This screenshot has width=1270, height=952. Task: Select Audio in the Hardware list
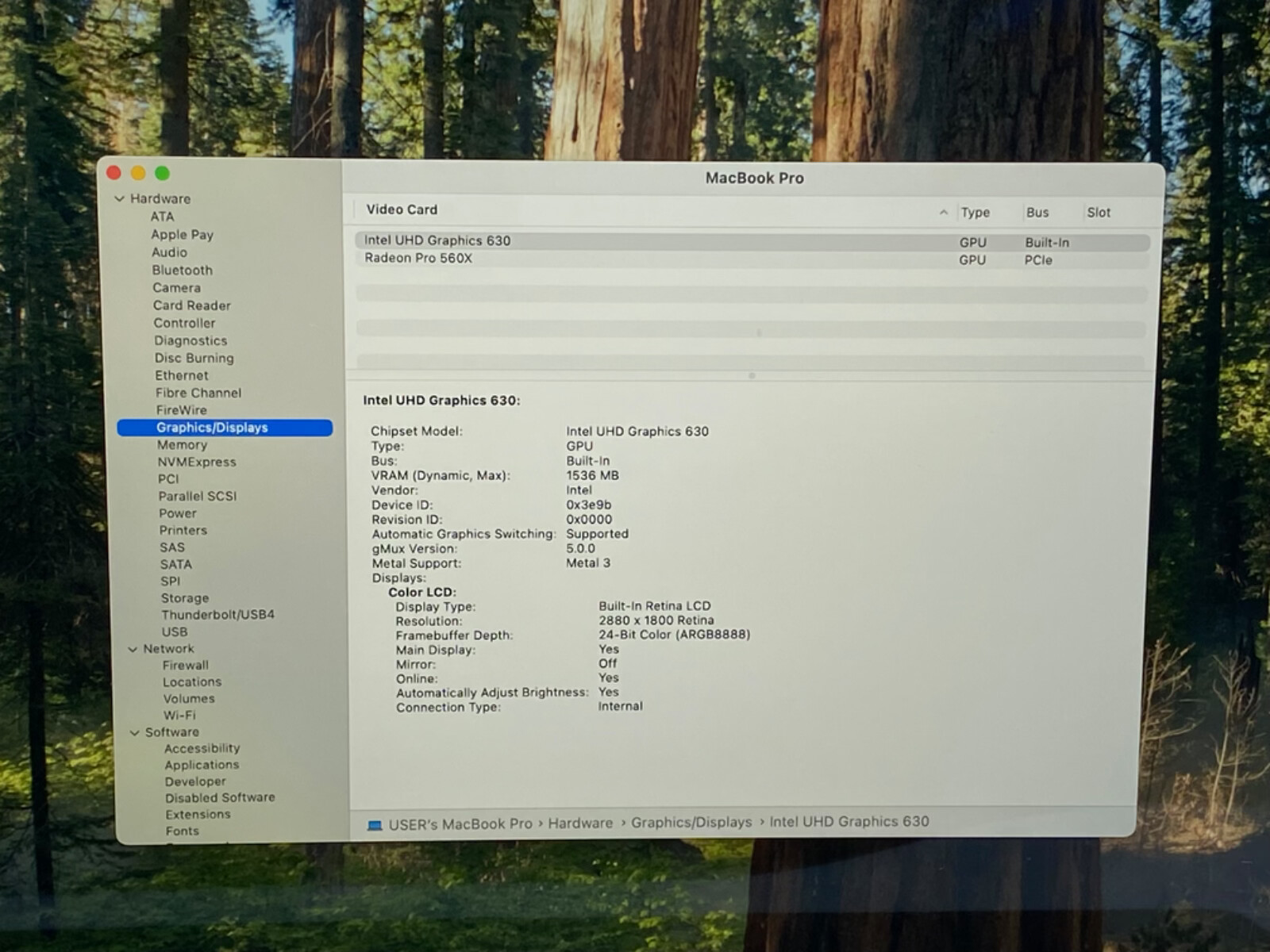(x=169, y=252)
